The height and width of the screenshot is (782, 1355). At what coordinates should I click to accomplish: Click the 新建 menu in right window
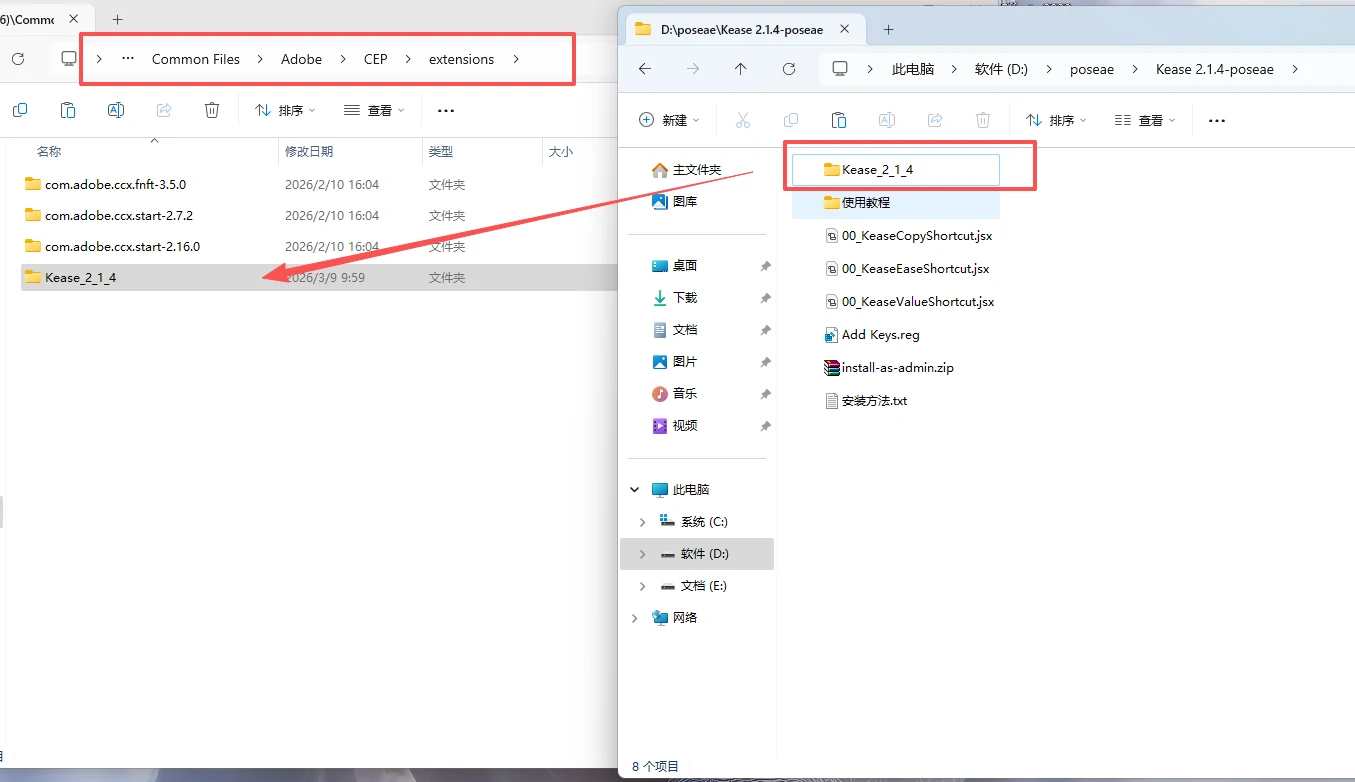click(x=669, y=119)
